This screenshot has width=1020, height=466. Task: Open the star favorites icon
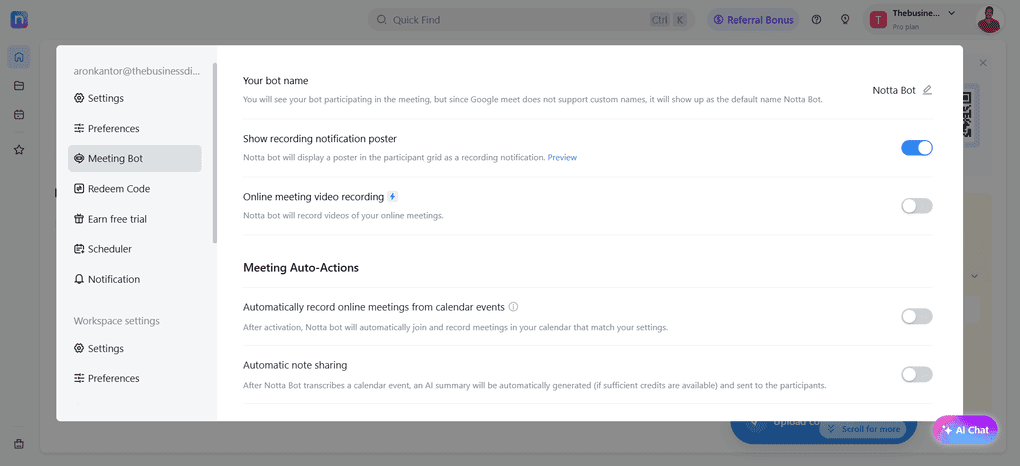19,150
